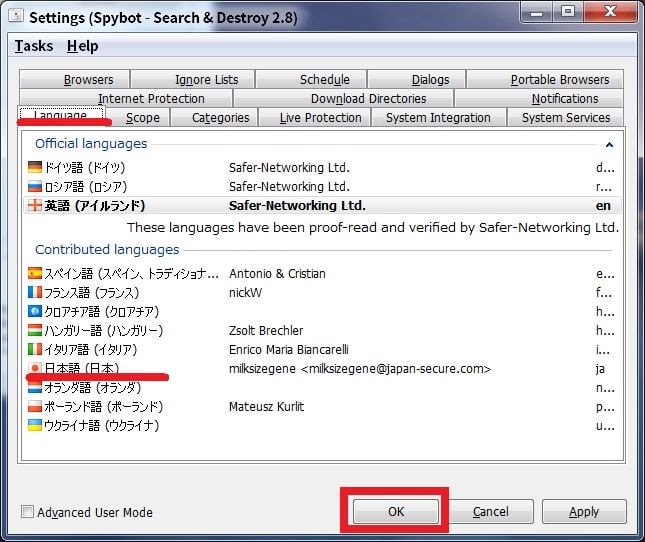Click the Contributed languages group header
645x542 pixels.
point(107,249)
